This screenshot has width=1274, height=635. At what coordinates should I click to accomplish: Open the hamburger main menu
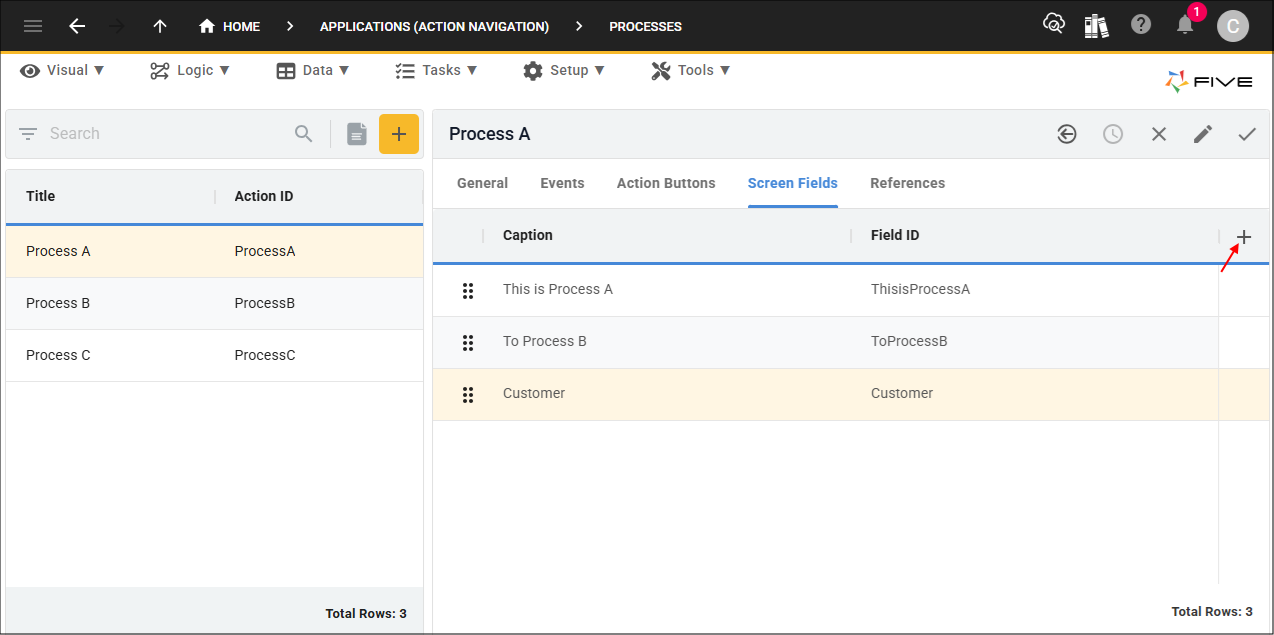pos(33,26)
